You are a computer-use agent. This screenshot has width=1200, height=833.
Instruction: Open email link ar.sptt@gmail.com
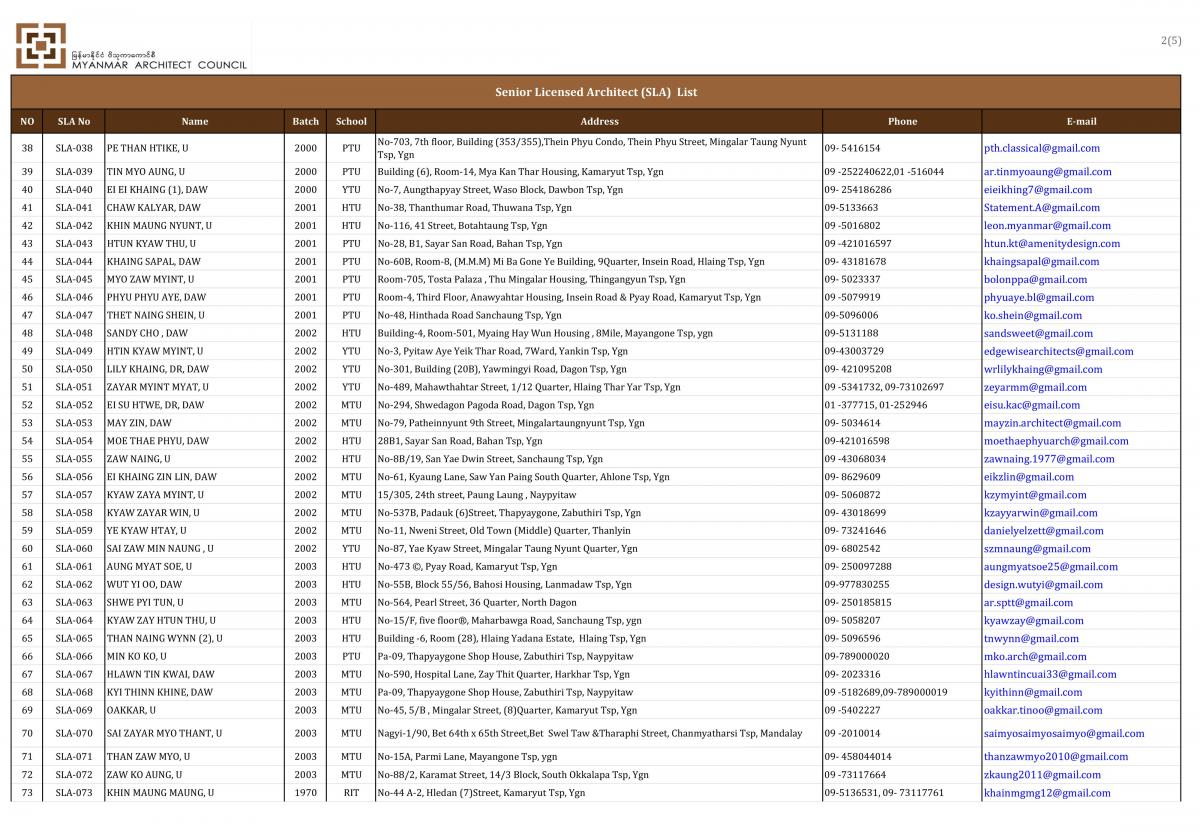point(1027,603)
